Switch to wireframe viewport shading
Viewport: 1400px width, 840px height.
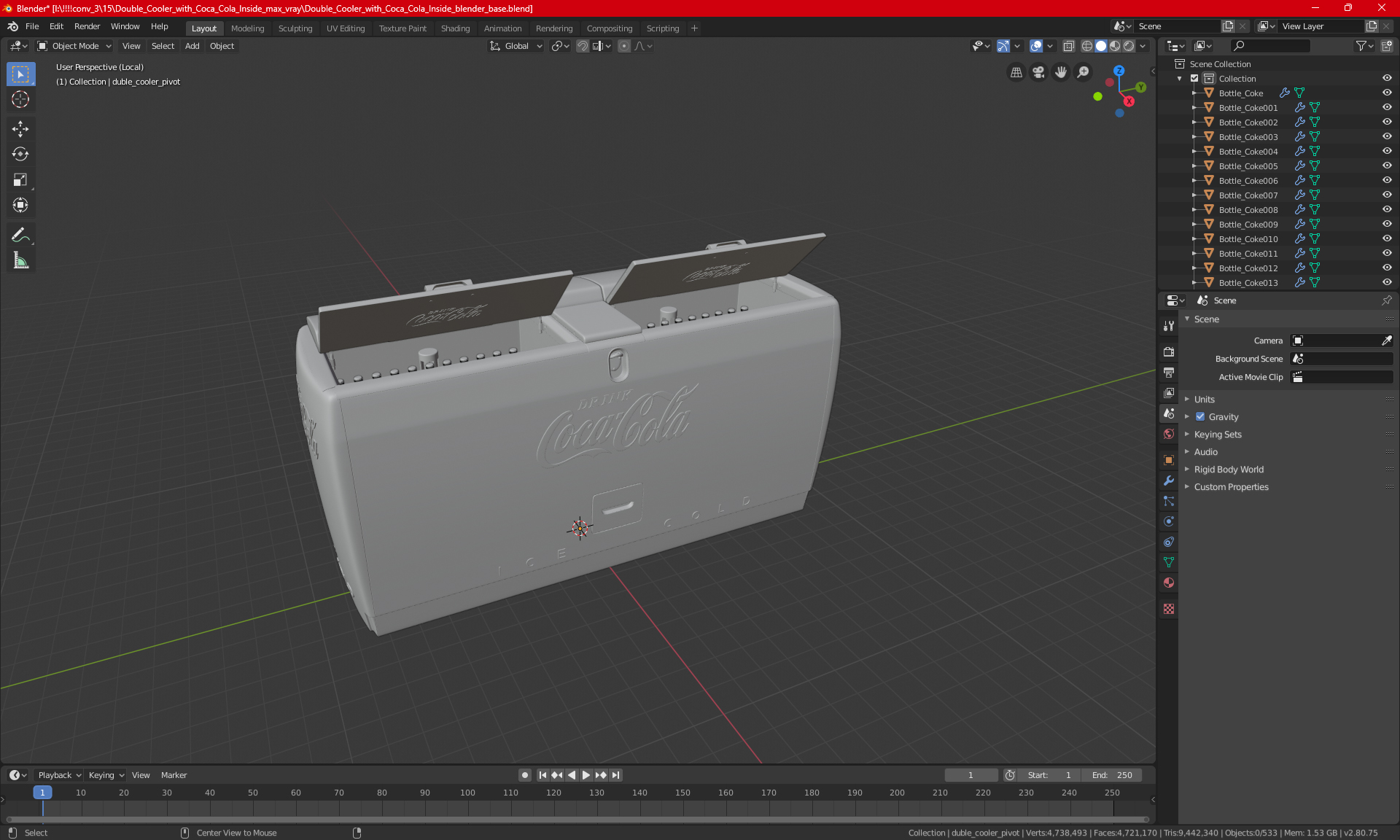1087,46
